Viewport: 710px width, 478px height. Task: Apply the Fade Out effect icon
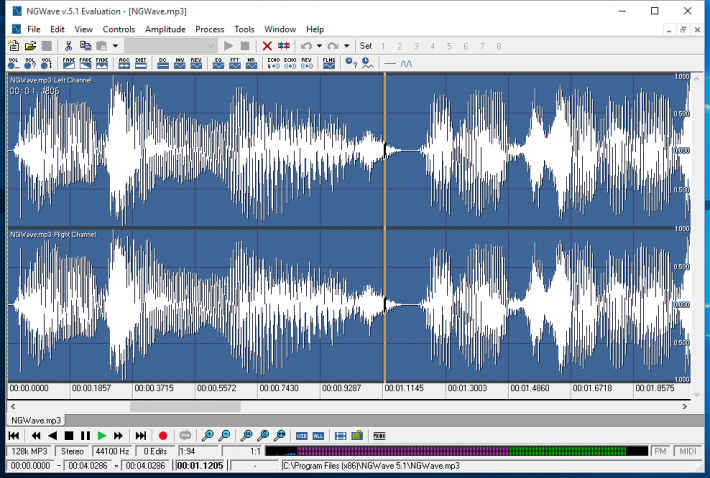(x=85, y=63)
